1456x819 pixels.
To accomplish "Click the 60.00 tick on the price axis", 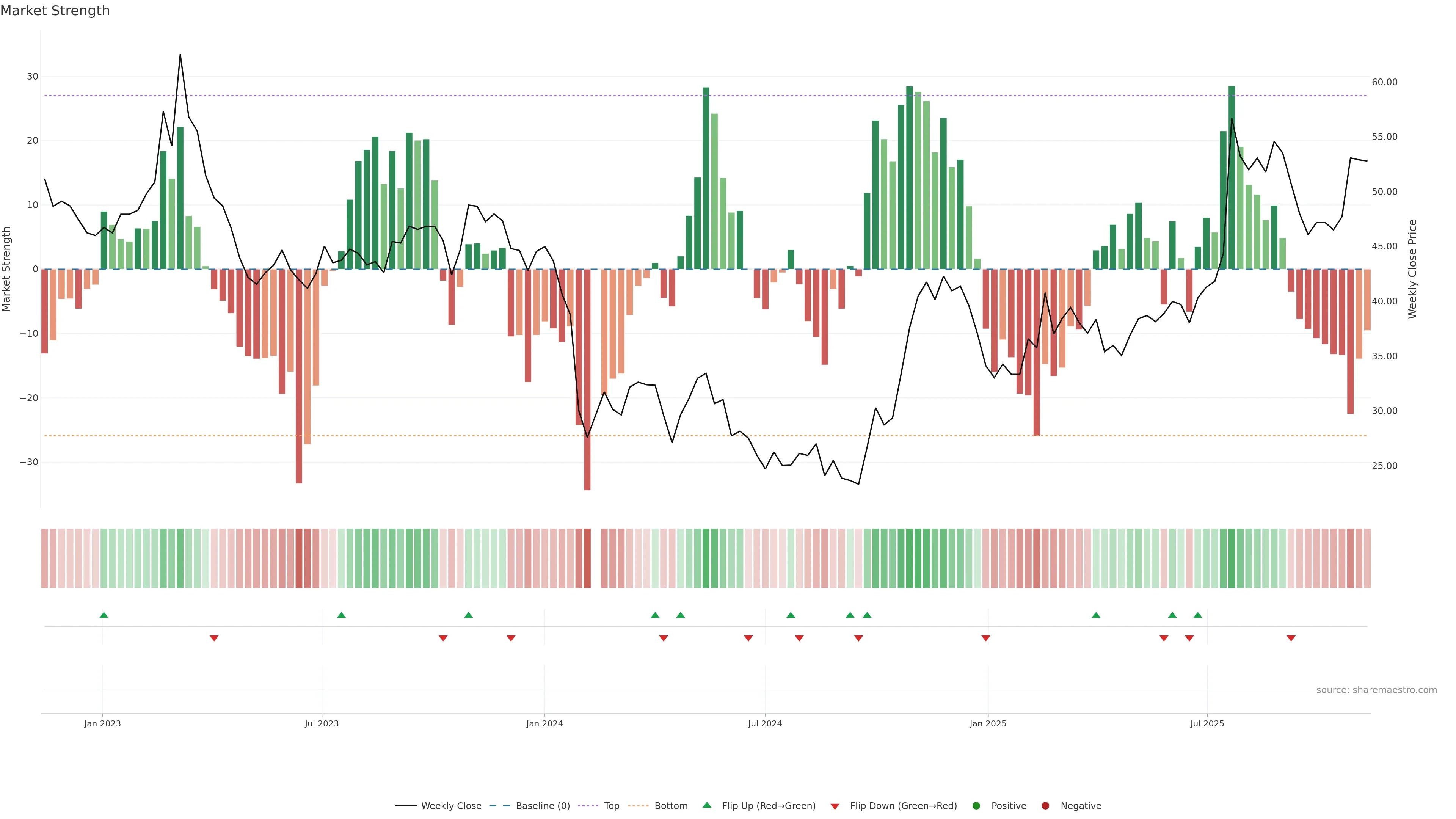I will coord(1384,82).
